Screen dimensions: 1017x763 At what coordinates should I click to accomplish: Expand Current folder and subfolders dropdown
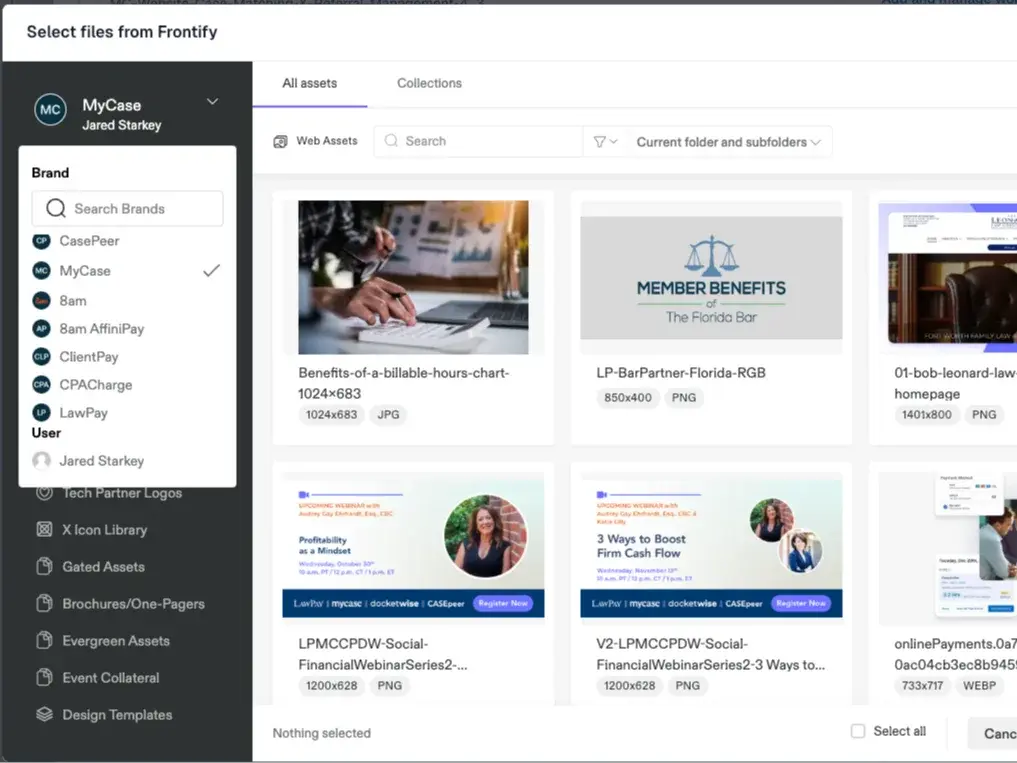coord(728,142)
